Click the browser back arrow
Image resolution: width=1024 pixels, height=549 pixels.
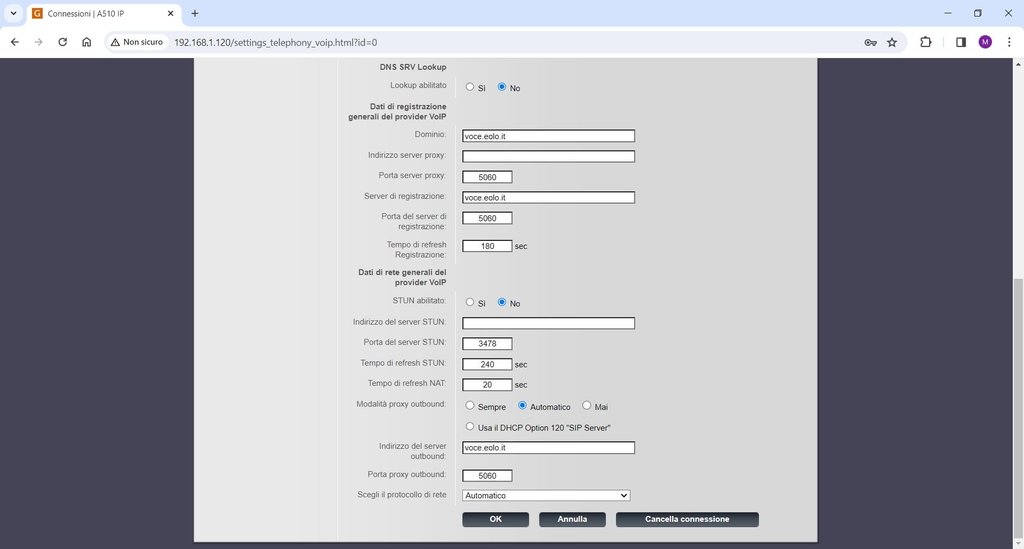point(15,42)
